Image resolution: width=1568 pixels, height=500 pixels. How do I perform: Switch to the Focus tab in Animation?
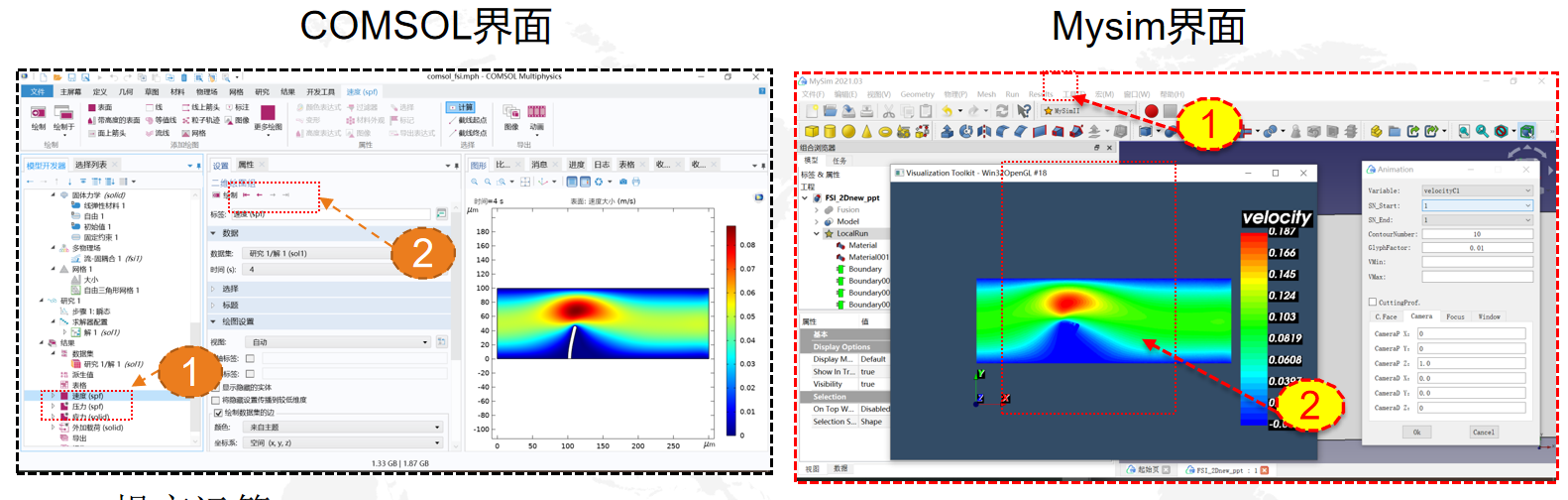tap(1455, 316)
